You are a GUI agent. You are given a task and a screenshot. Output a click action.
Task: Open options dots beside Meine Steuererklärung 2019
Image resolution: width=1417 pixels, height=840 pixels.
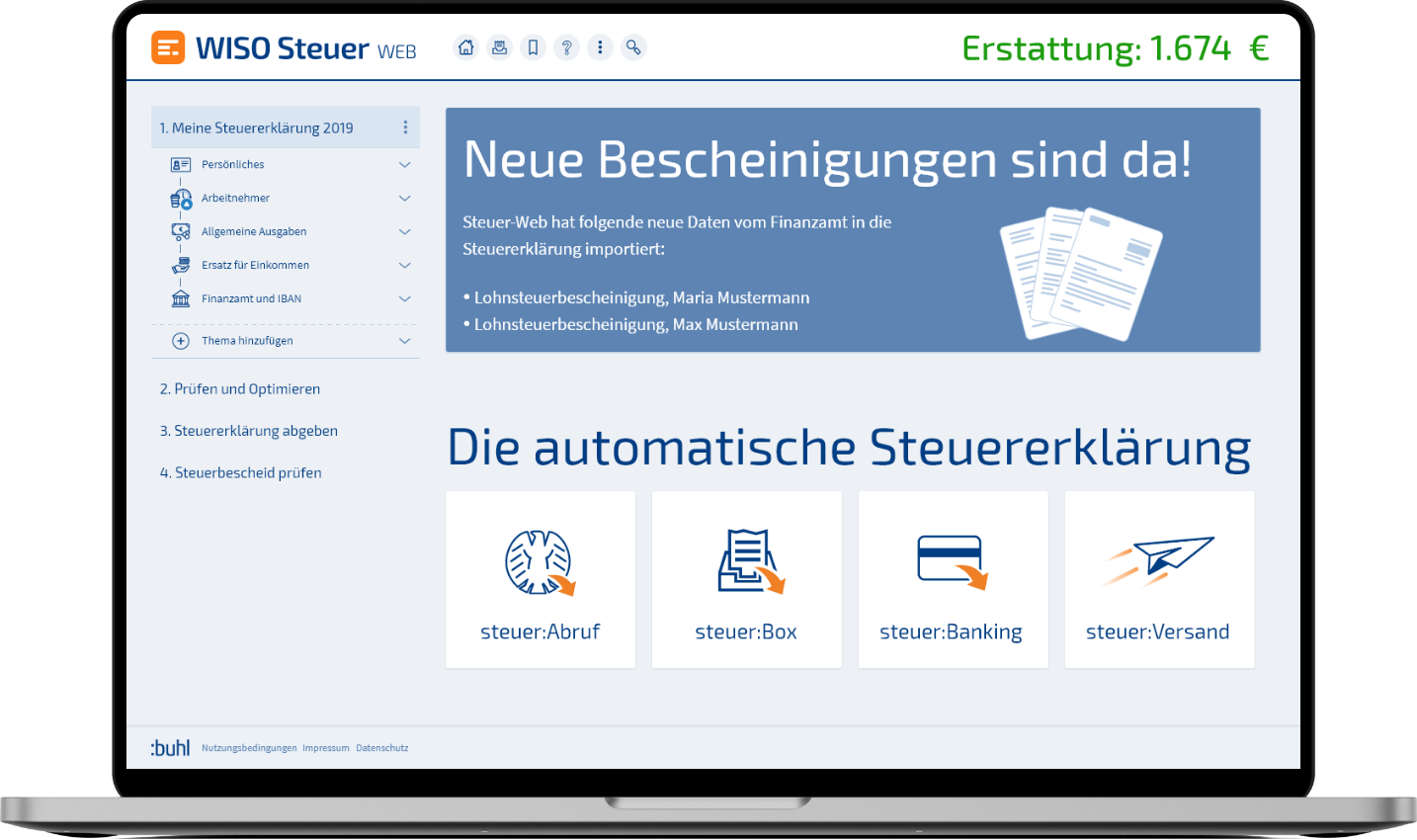point(405,127)
